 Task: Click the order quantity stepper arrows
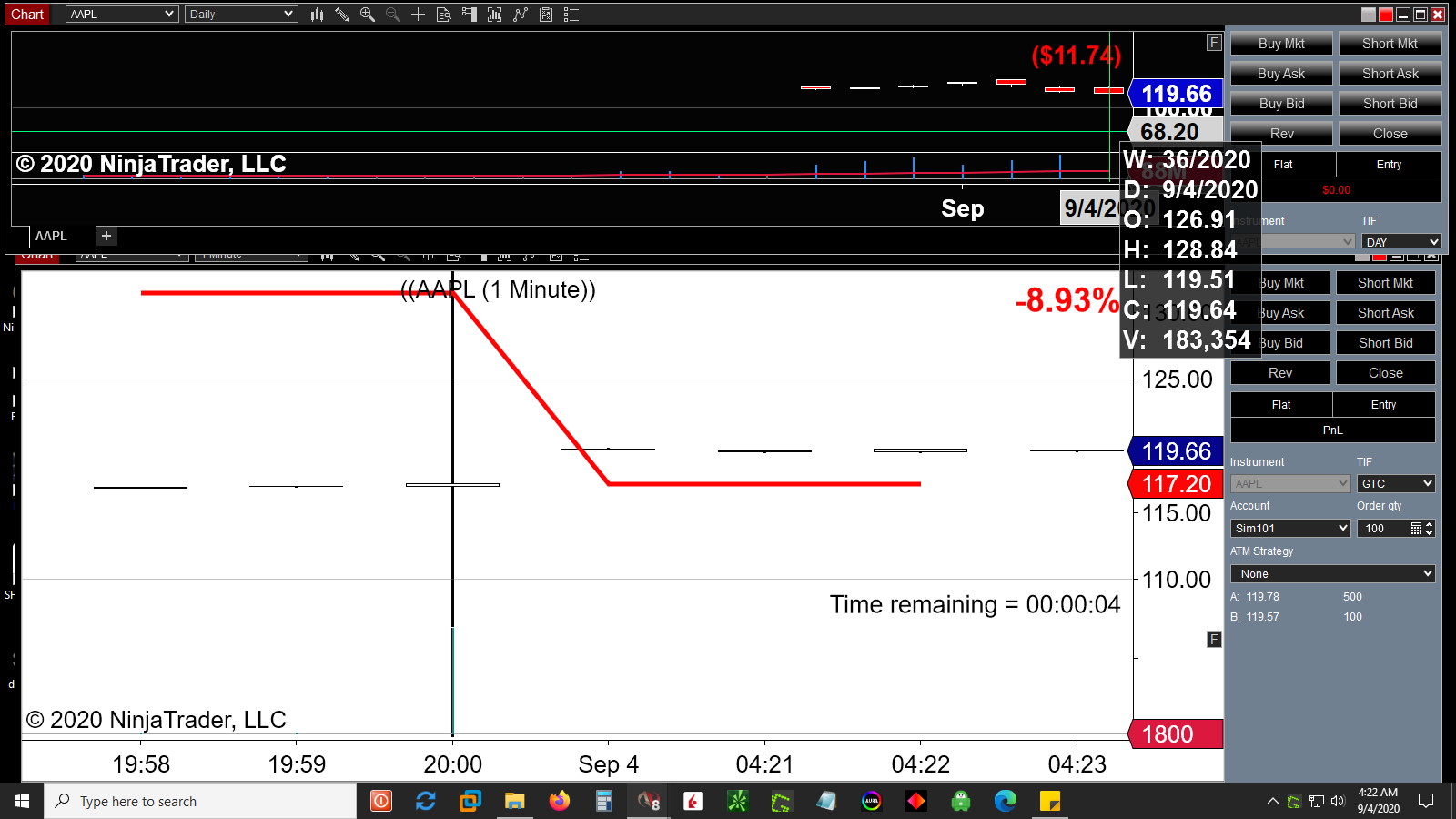tap(1429, 529)
